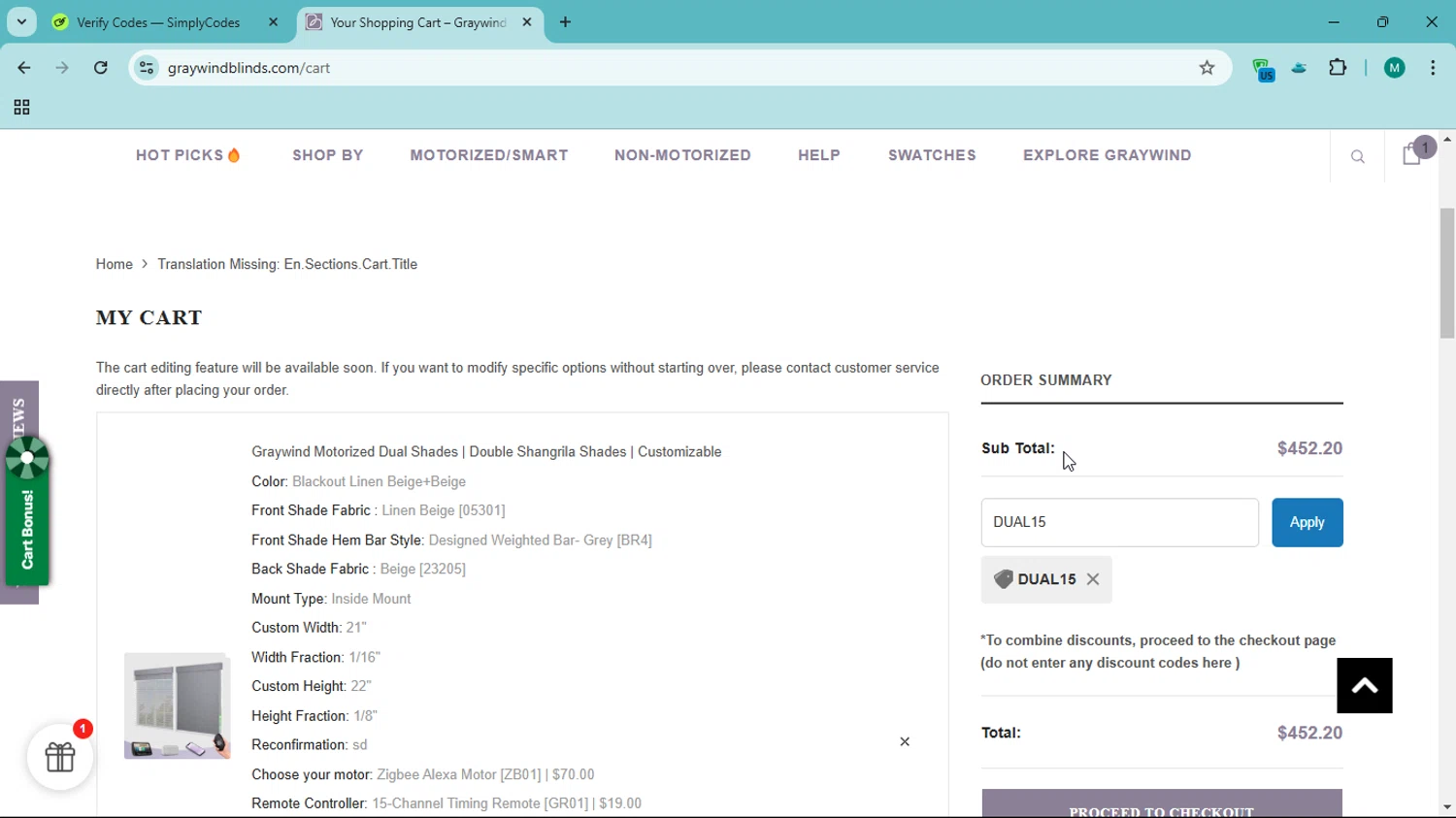This screenshot has width=1456, height=818.
Task: Select Designed Weighted Bar- Grey [BR4] text
Action: 540,540
